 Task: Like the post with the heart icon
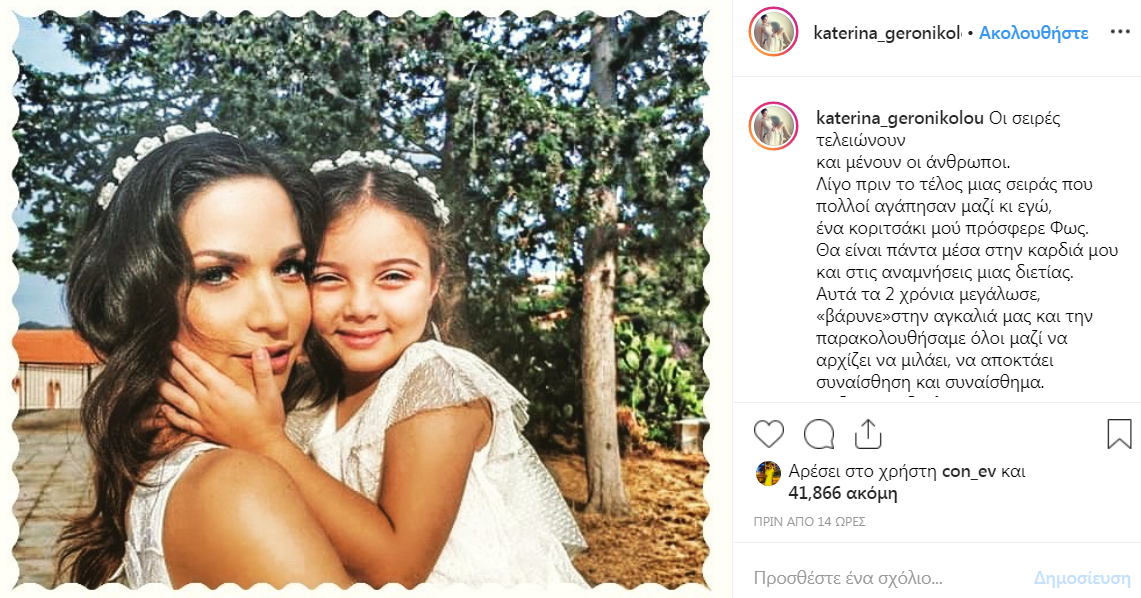pos(768,434)
